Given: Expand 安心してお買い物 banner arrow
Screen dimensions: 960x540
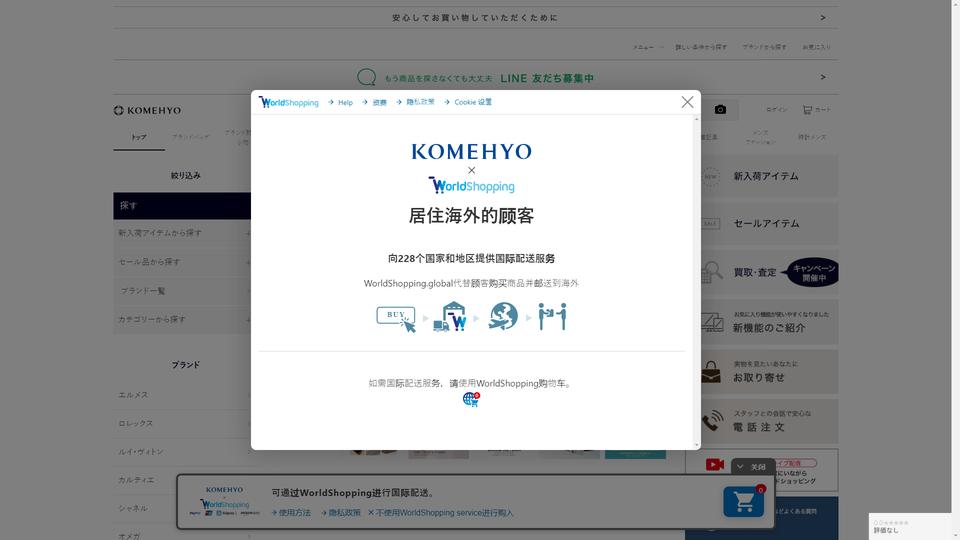Looking at the screenshot, I should (823, 18).
